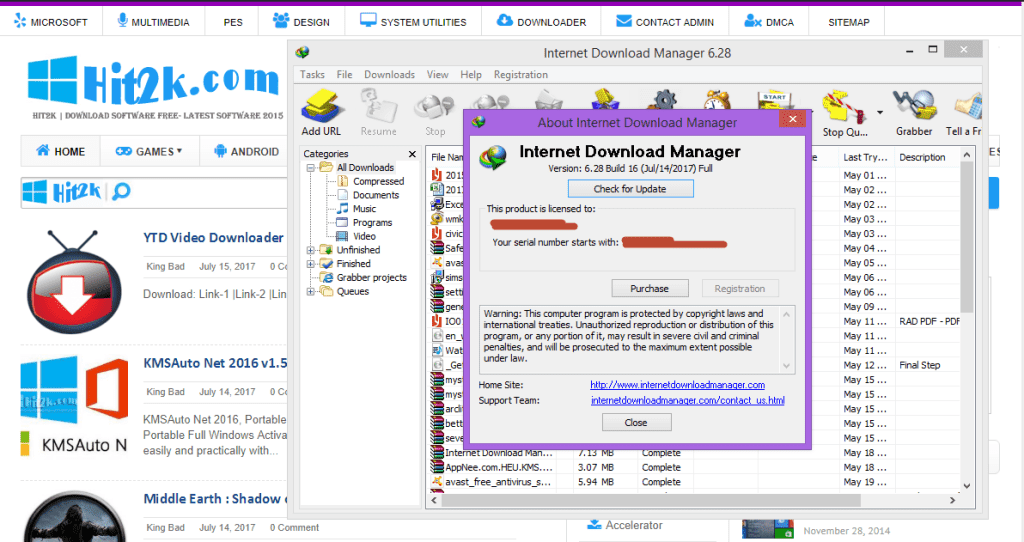Image resolution: width=1024 pixels, height=542 pixels.
Task: Click the About dialog title bar icon
Action: tap(479, 121)
